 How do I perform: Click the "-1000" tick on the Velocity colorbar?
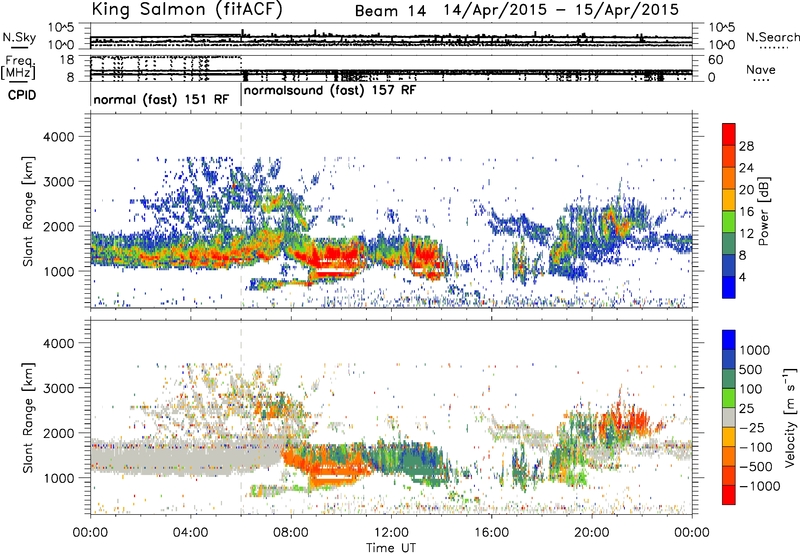click(x=760, y=486)
